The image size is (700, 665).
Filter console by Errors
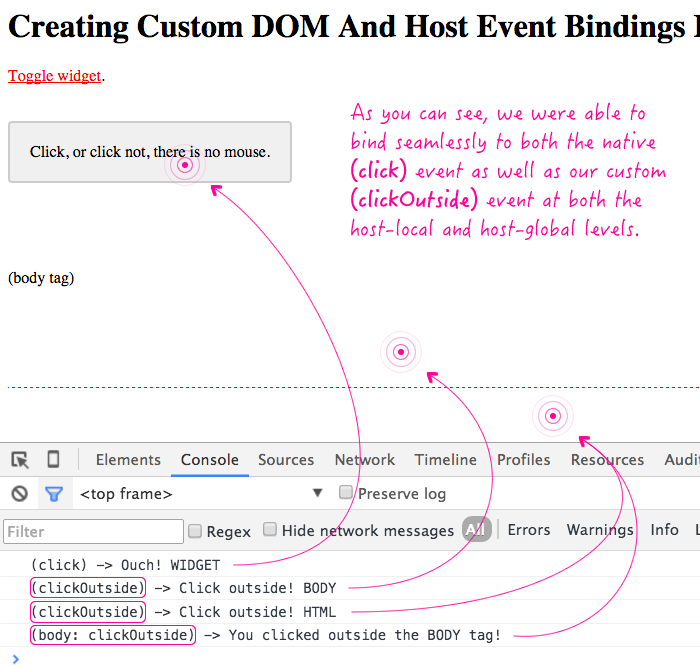(x=529, y=530)
